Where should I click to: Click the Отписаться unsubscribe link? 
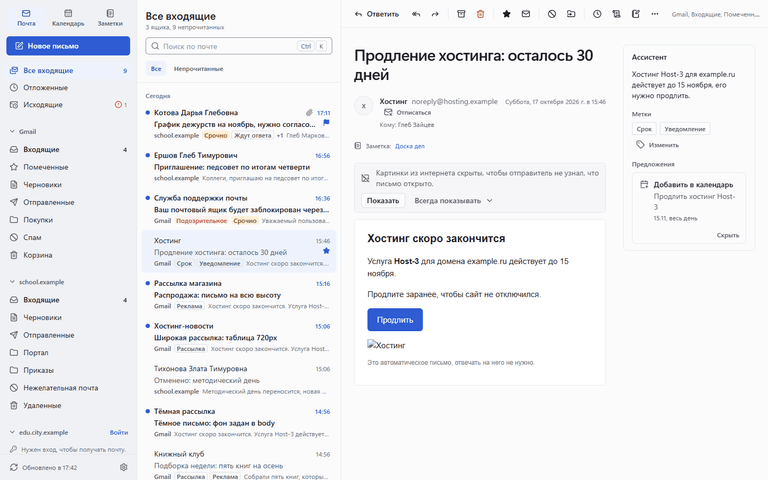408,113
